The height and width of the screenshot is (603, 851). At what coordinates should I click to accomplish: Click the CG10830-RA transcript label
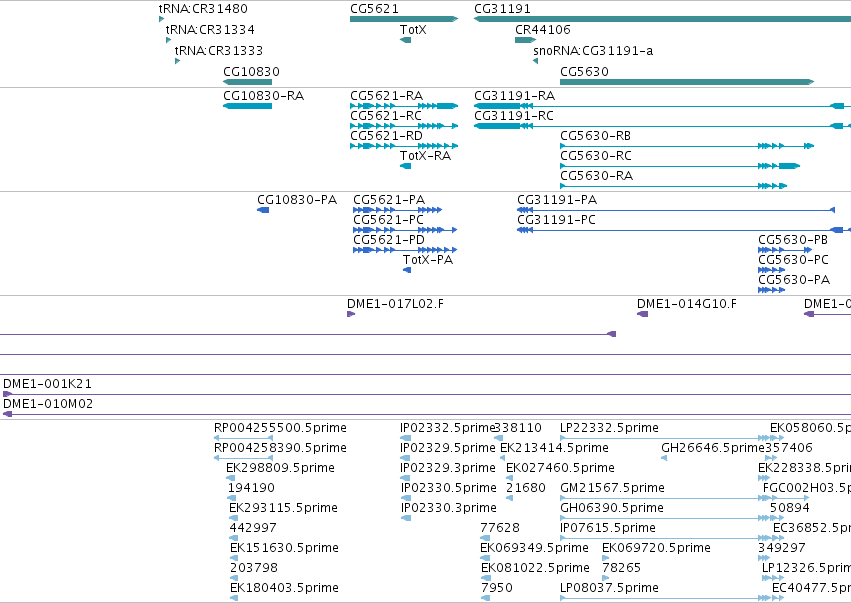264,96
